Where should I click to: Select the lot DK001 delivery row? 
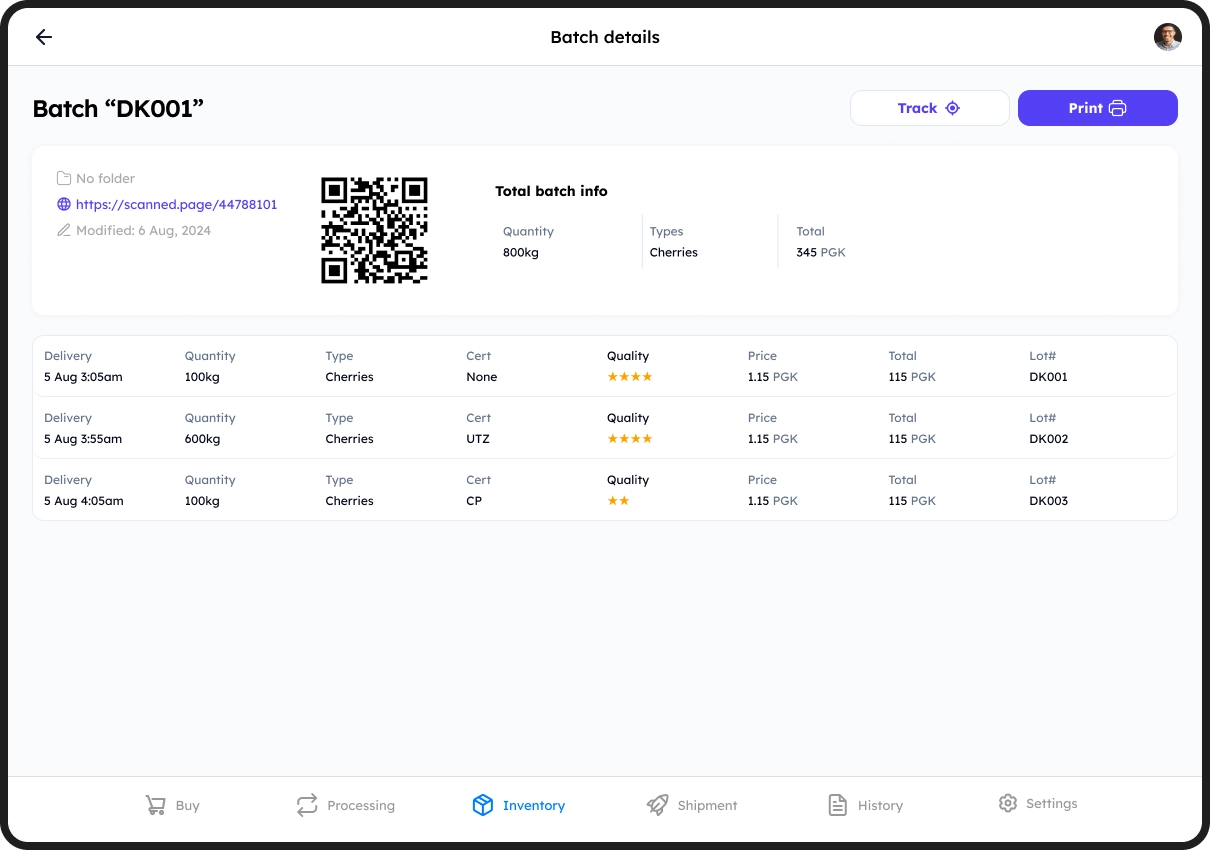coord(605,366)
